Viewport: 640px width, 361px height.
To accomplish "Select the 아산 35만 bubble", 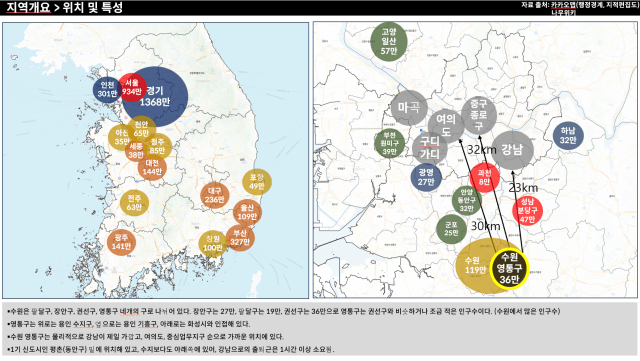I will pyautogui.click(x=122, y=137).
